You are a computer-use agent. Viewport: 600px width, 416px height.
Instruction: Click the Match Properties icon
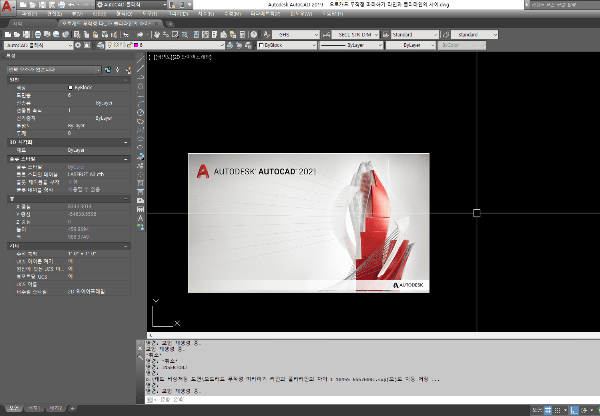pyautogui.click(x=114, y=34)
